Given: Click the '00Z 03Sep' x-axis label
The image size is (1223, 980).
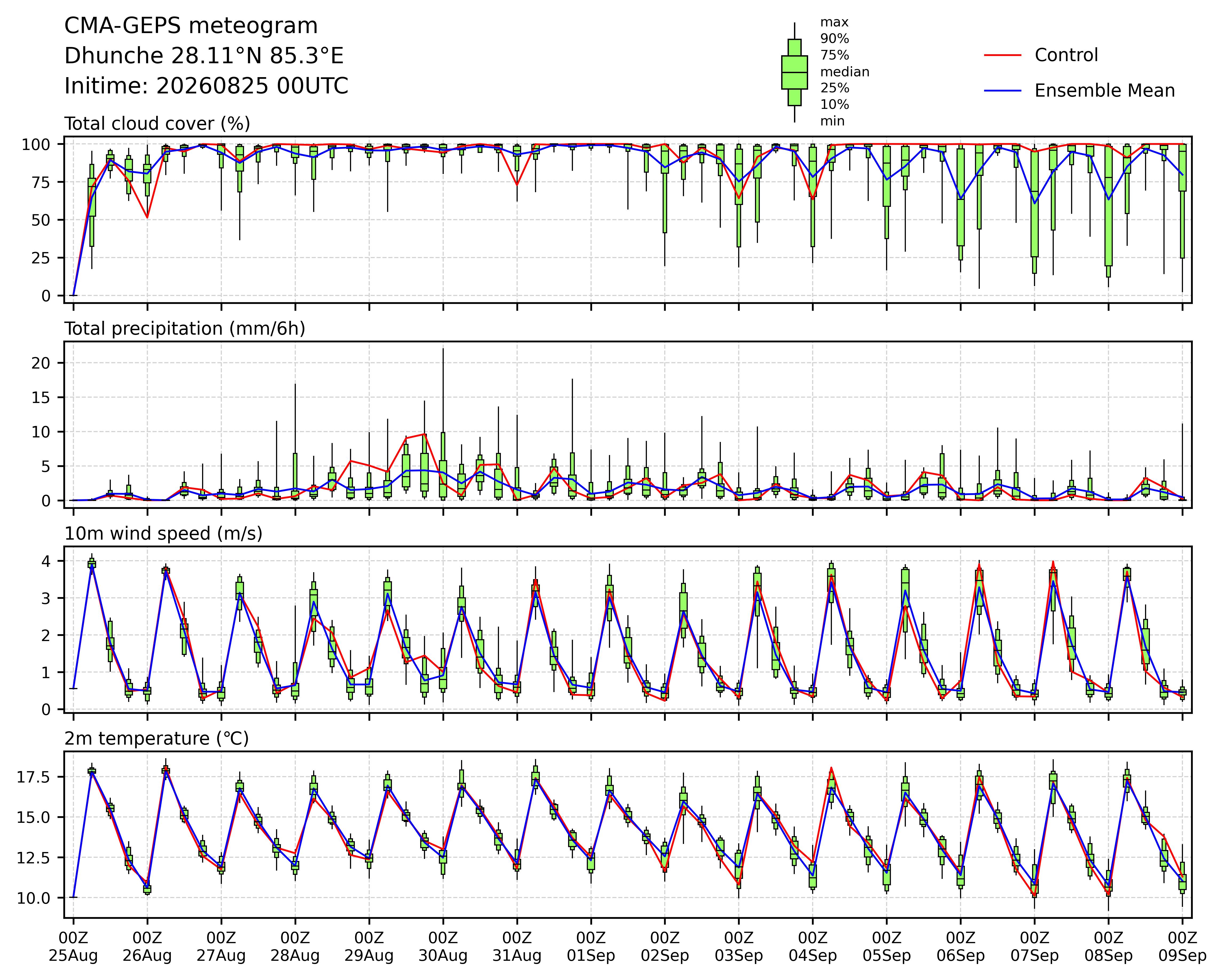Looking at the screenshot, I should click(x=738, y=947).
